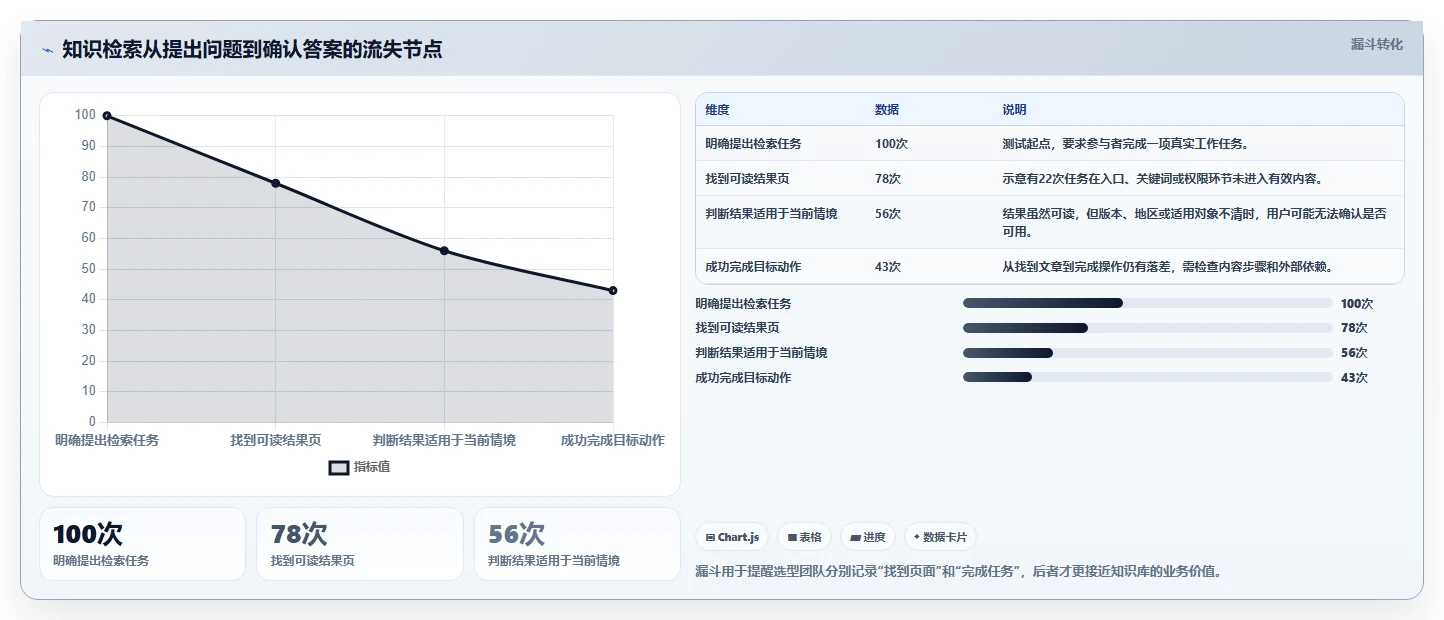The width and height of the screenshot is (1444, 620).
Task: Select the Chart.js chip
Action: pos(732,537)
